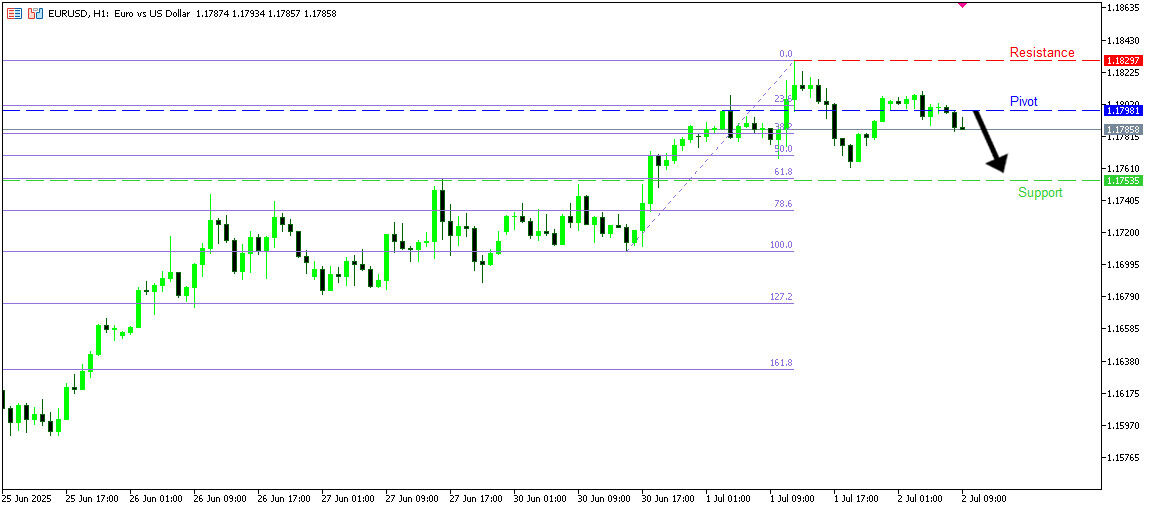This screenshot has height=510, width=1154.
Task: Click the red list icon beside the chart title
Action: (15, 14)
